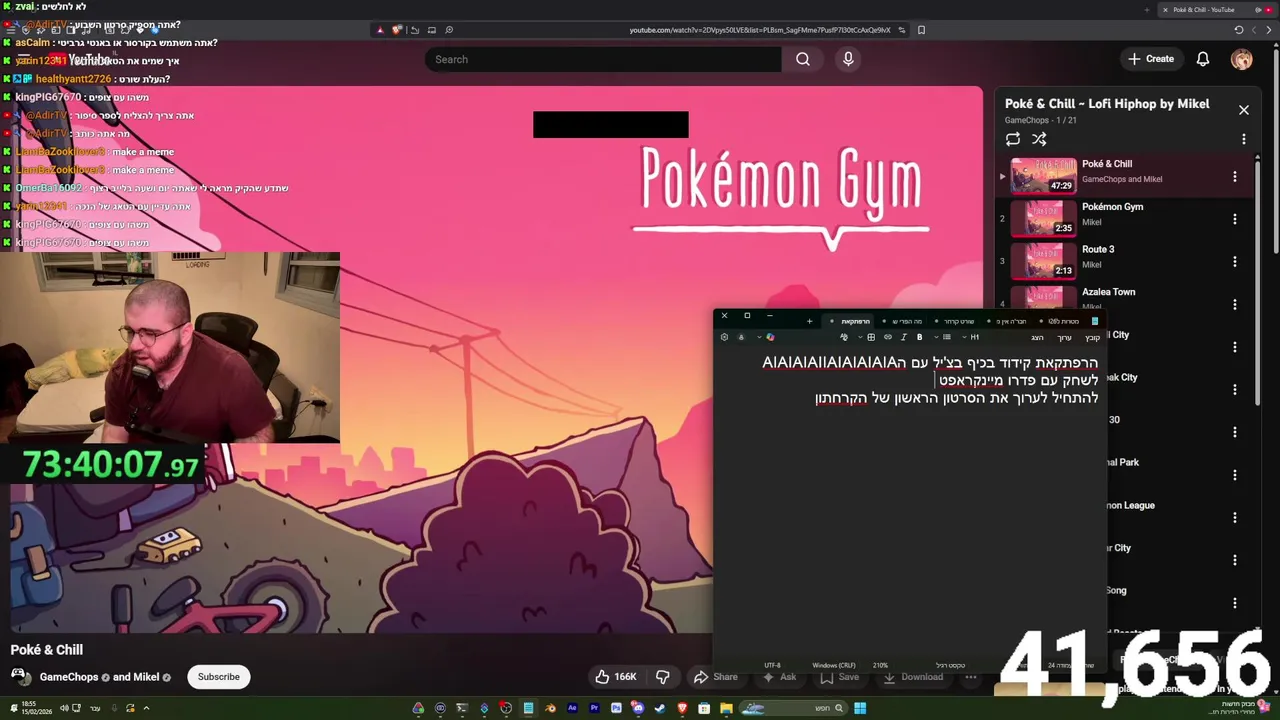This screenshot has height=720, width=1280.
Task: Open Premiere Pro from the taskbar
Action: point(594,708)
